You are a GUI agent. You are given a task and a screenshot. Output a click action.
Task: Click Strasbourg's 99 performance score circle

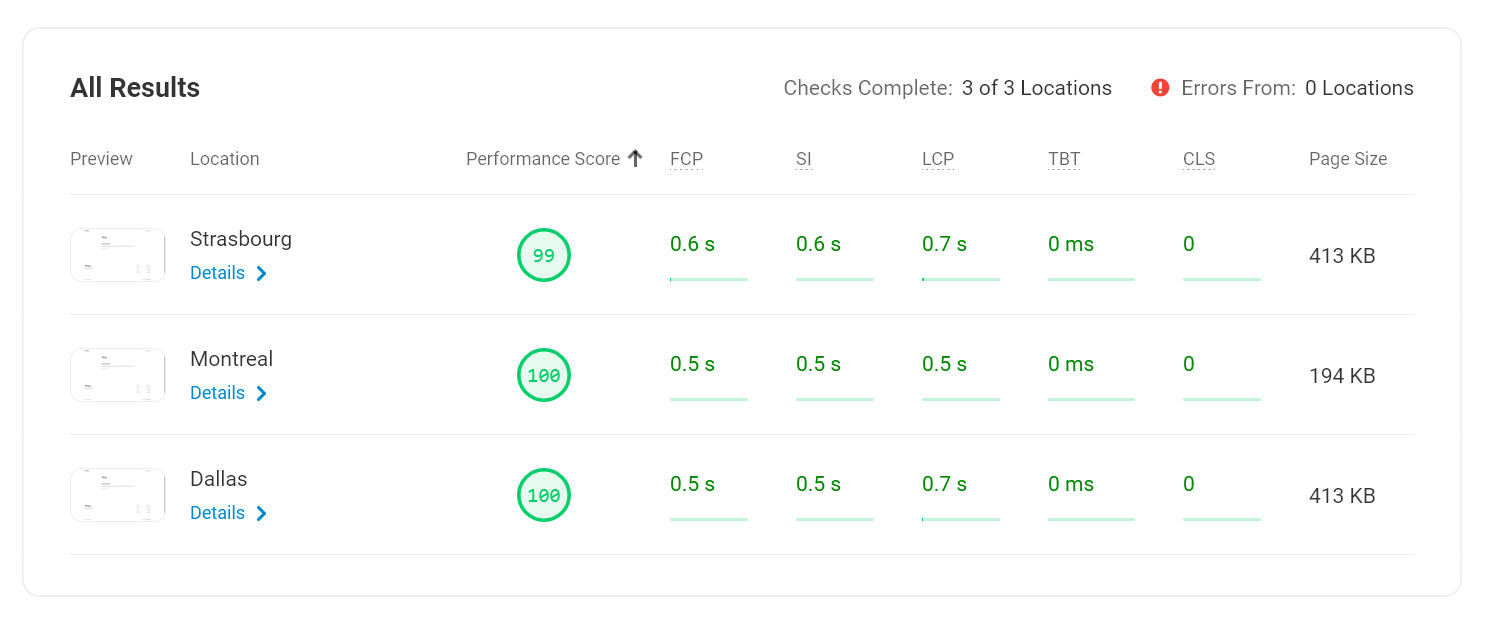coord(543,255)
